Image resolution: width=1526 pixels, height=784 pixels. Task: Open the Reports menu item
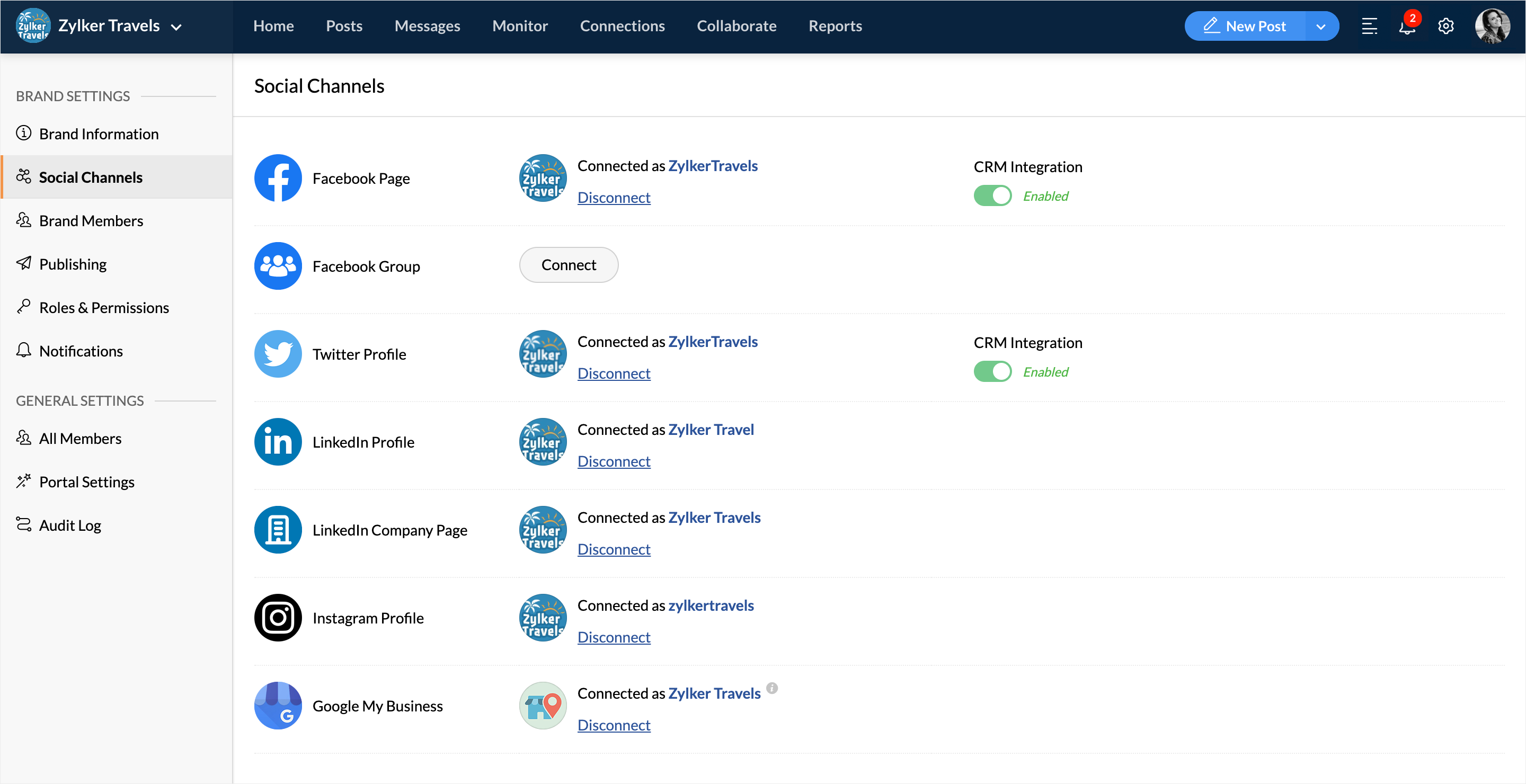pos(835,26)
